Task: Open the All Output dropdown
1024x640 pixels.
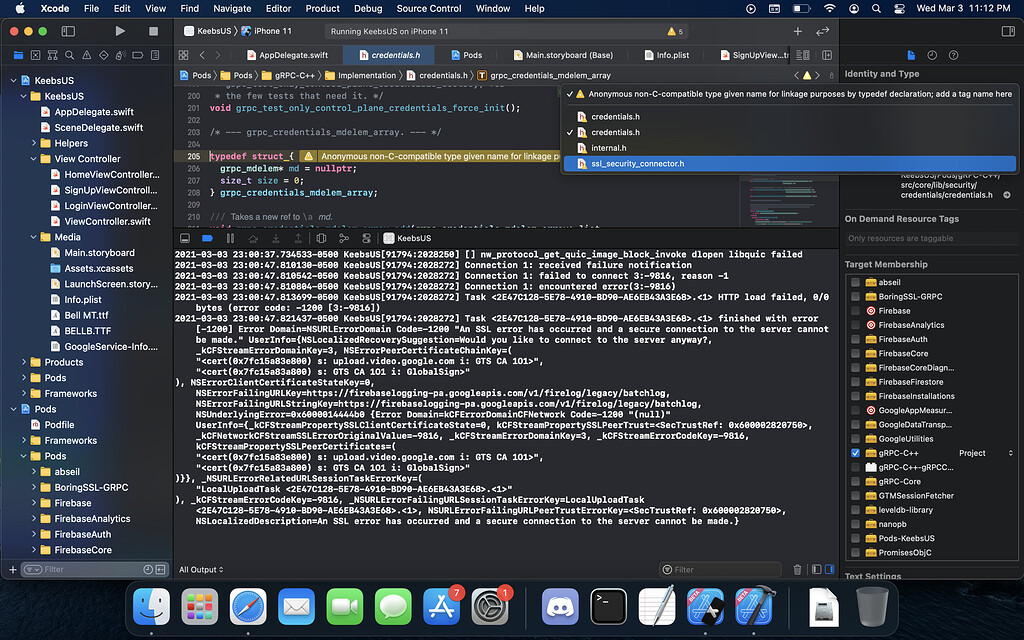Action: point(201,569)
